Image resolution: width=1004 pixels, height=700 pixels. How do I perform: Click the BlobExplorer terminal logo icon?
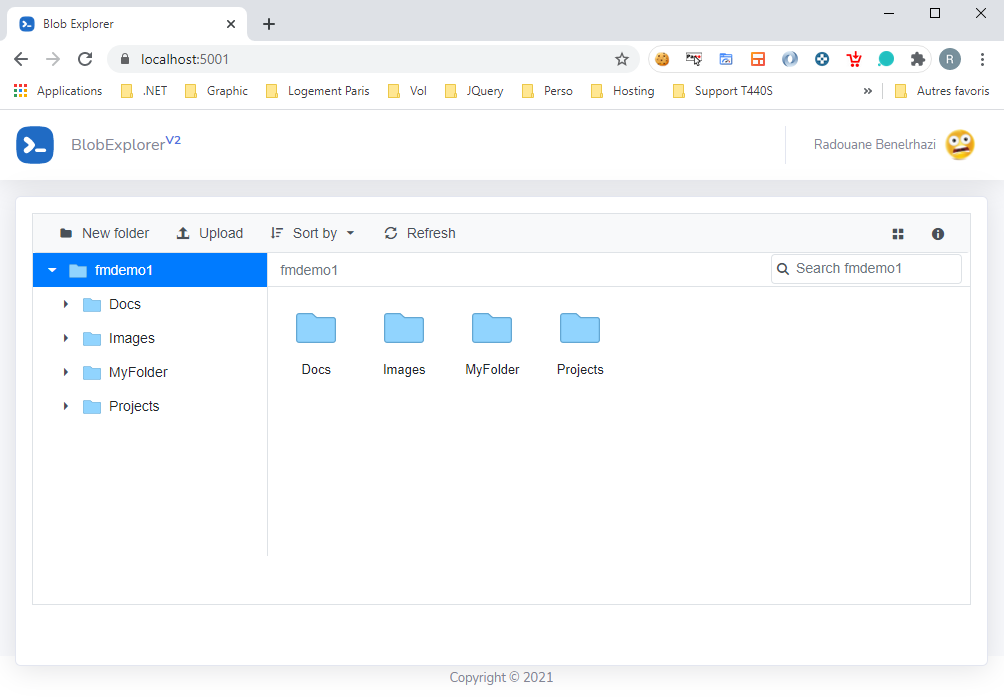[35, 144]
